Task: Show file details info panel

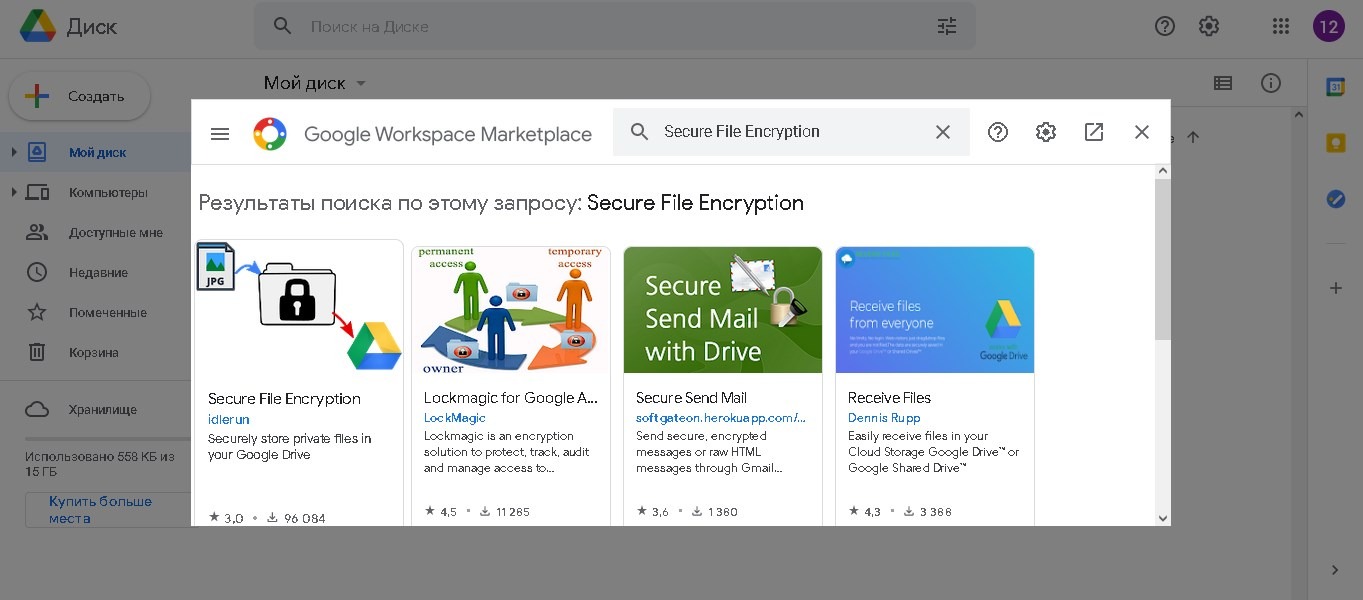Action: 1270,83
